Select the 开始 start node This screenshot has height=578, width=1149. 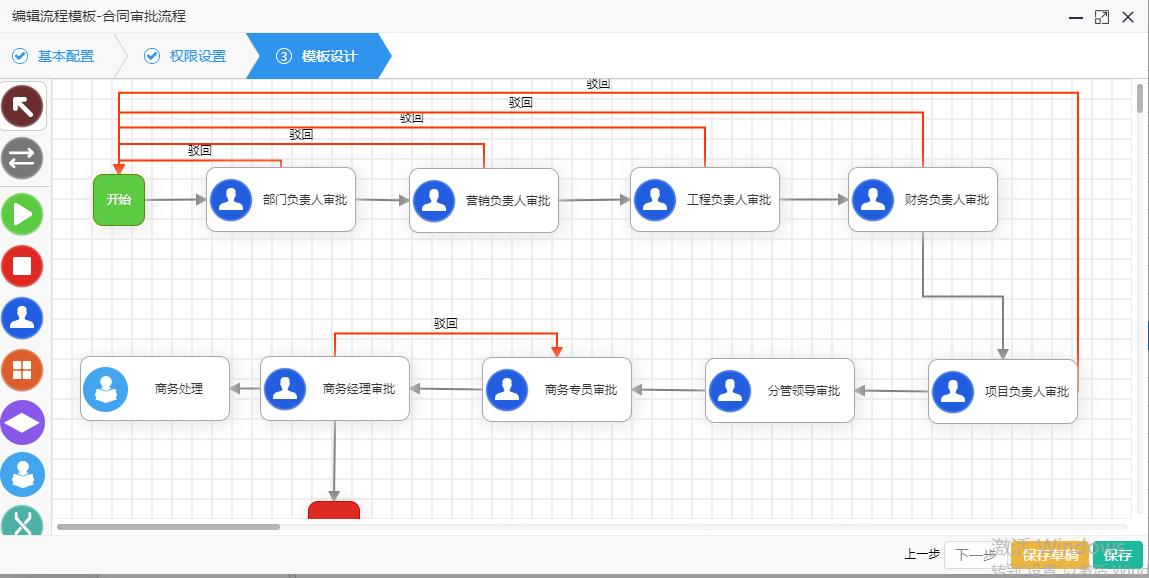tap(119, 200)
